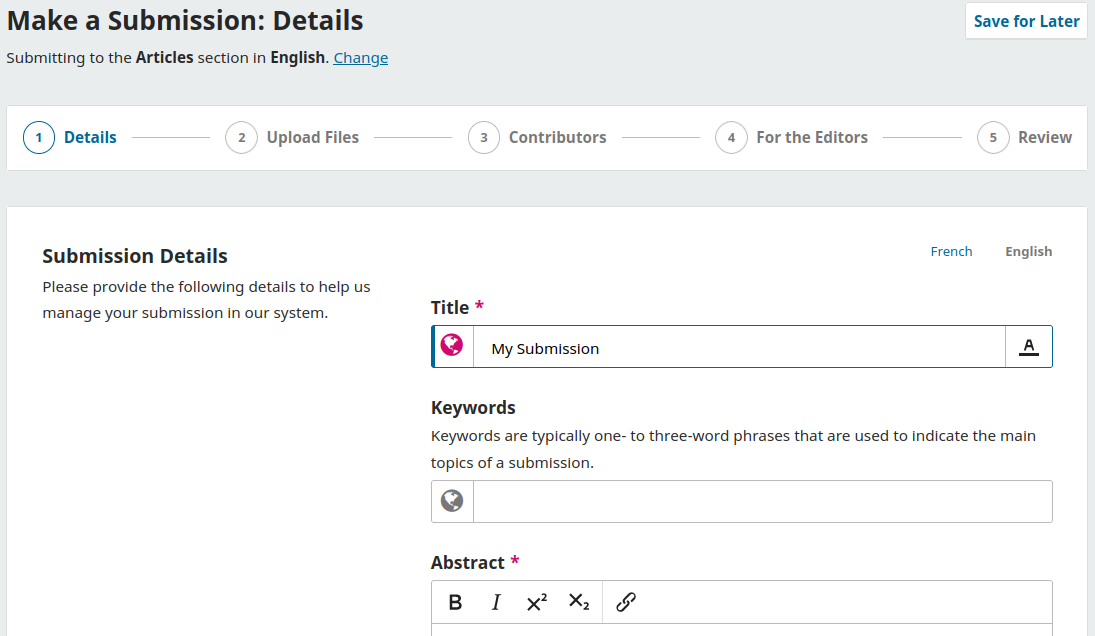
Task: Go to step 2 Upload Files
Action: point(292,138)
